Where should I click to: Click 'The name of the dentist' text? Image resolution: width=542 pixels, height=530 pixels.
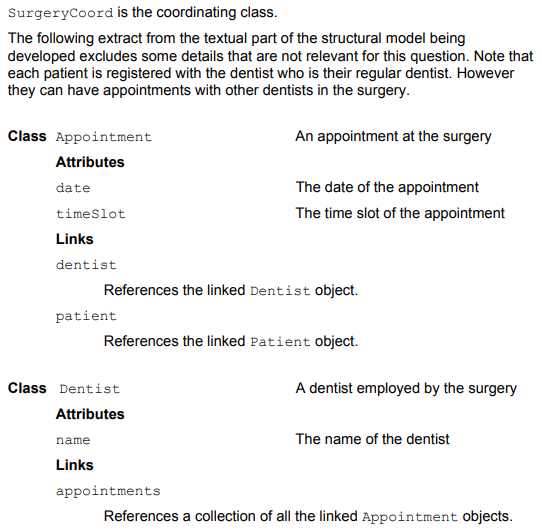coord(373,439)
